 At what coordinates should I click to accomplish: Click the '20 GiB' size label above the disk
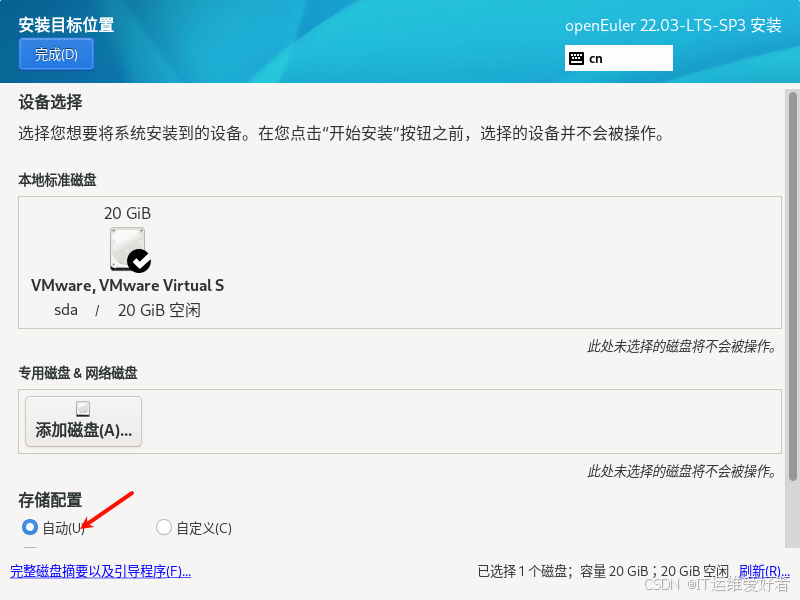coord(128,213)
